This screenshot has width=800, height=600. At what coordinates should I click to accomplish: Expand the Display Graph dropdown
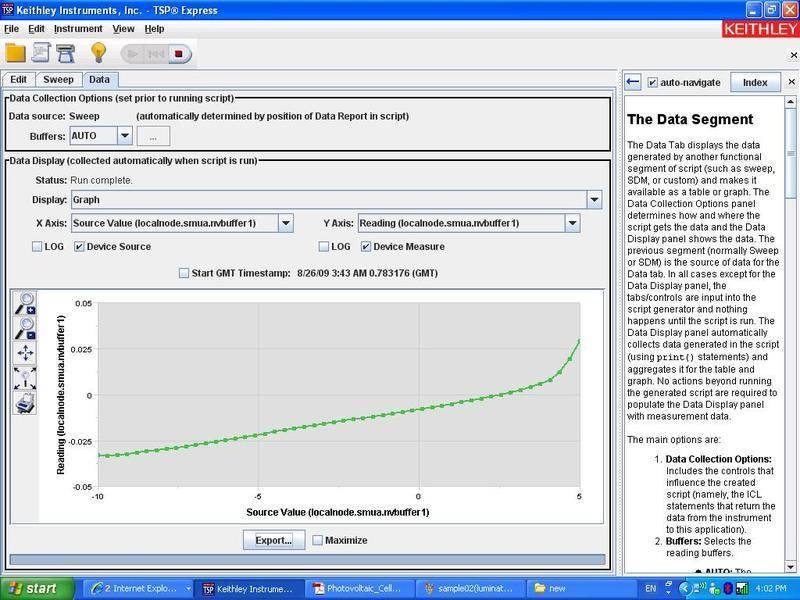pyautogui.click(x=594, y=199)
